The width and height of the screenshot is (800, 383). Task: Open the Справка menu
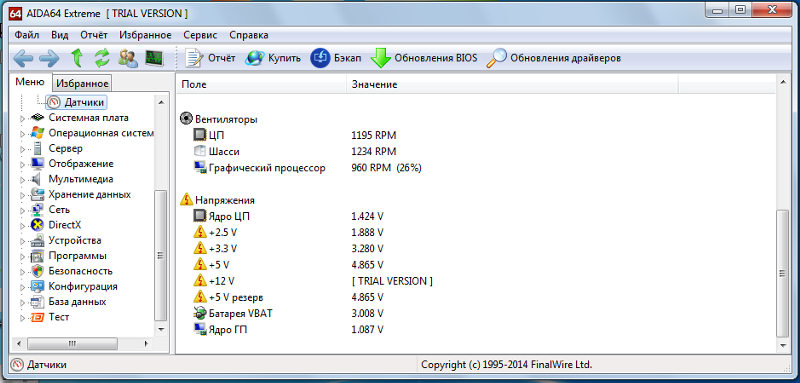[x=249, y=35]
